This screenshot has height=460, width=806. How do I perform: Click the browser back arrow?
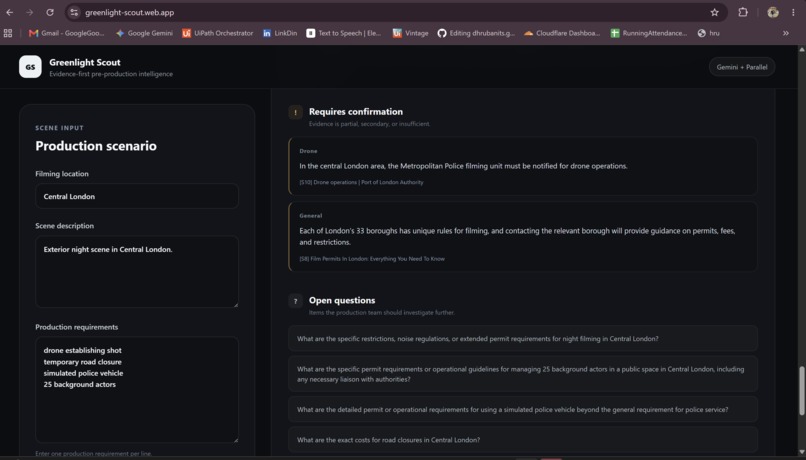10,12
